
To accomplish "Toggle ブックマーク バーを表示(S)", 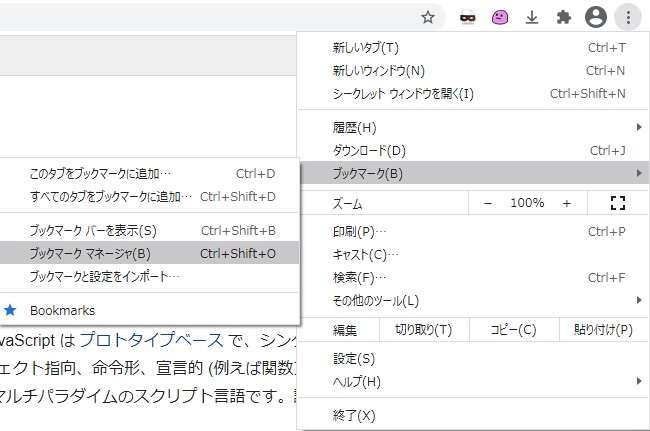I will pyautogui.click(x=149, y=230).
